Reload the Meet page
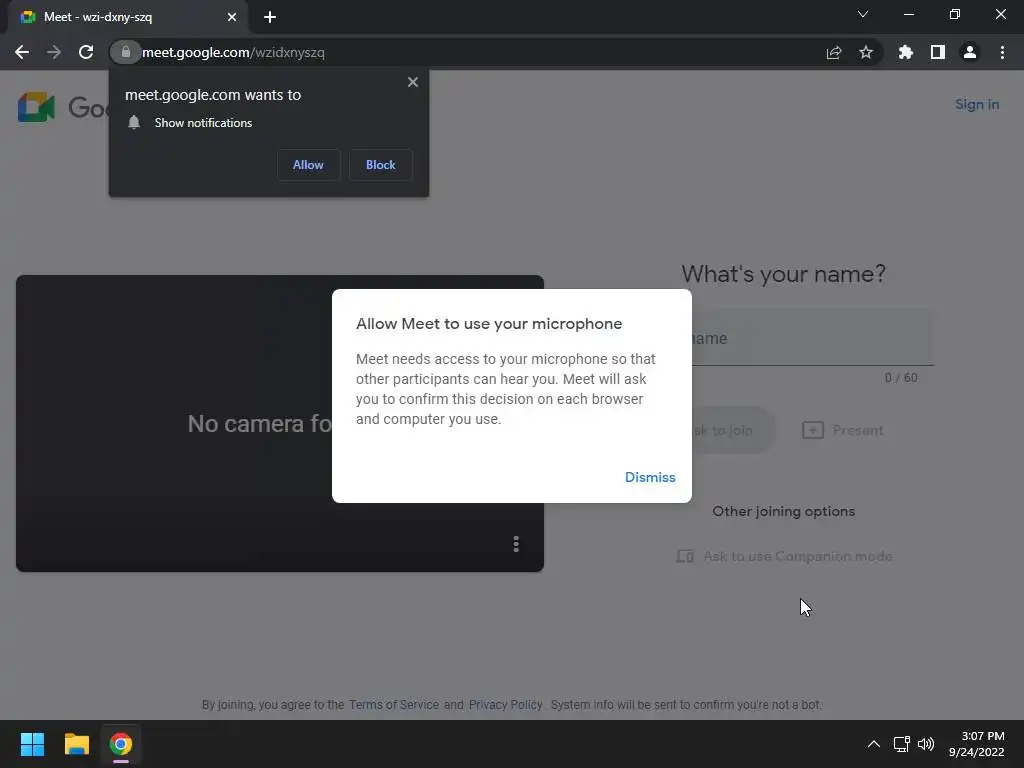The height and width of the screenshot is (768, 1024). (x=86, y=52)
